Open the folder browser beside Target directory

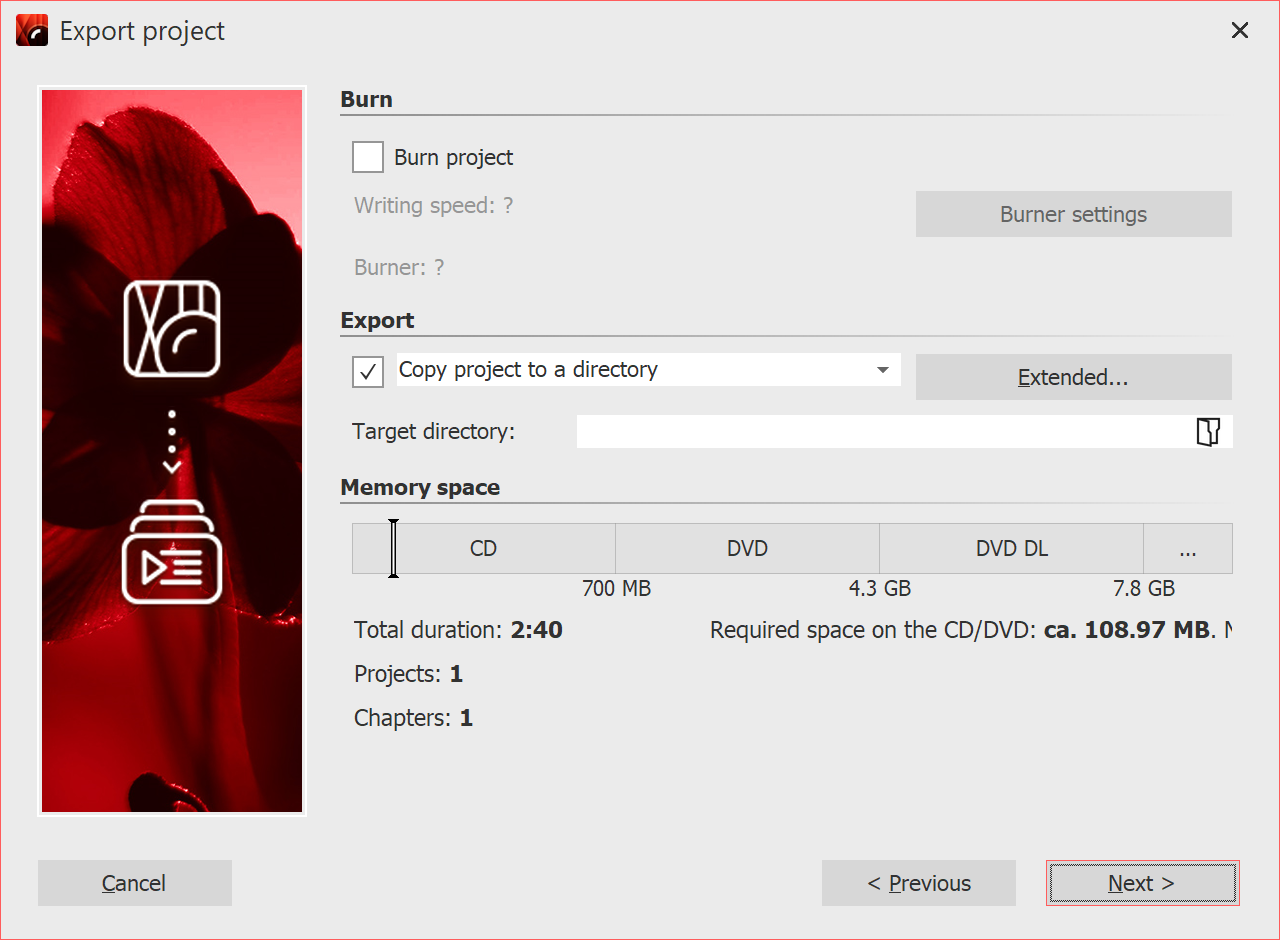(1208, 431)
